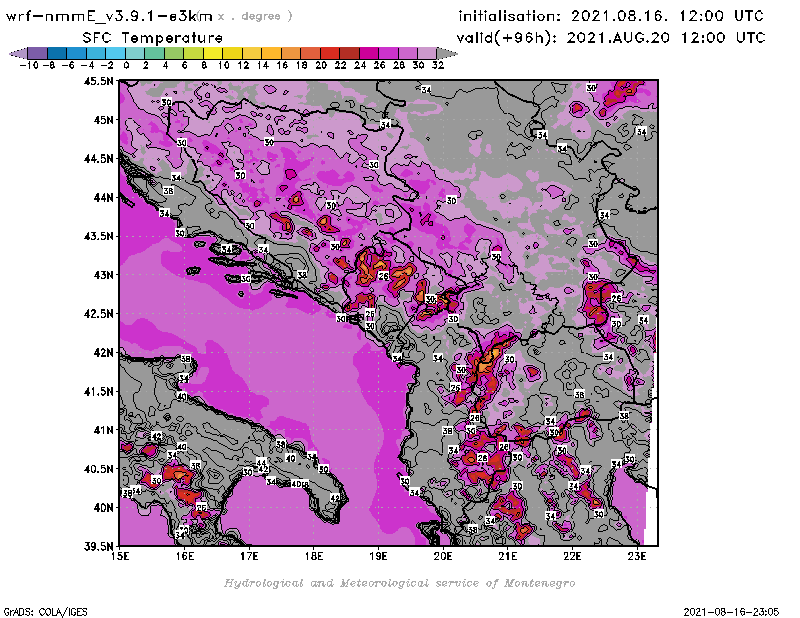Select the '20E' longitude label
800x618 pixels.
[x=443, y=556]
